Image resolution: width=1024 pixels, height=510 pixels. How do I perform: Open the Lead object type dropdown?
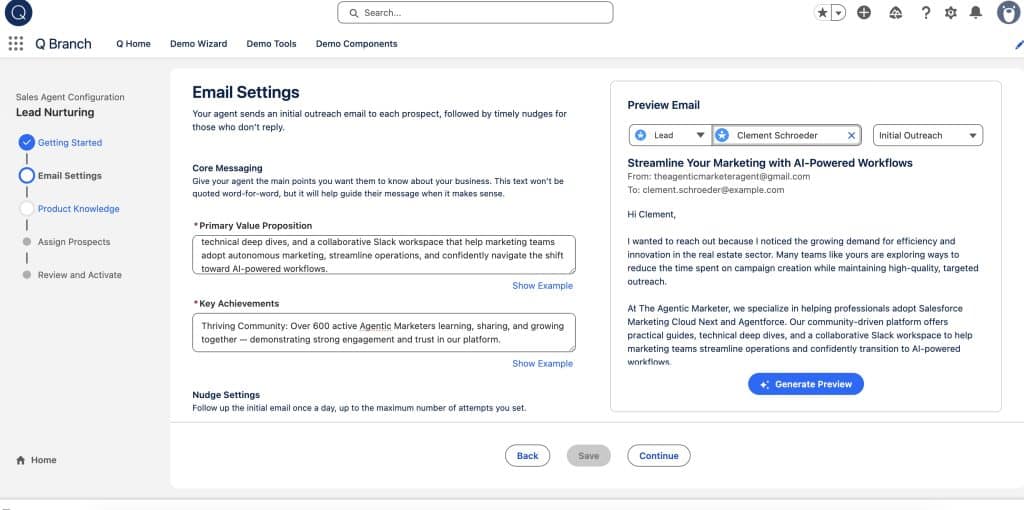pyautogui.click(x=671, y=135)
